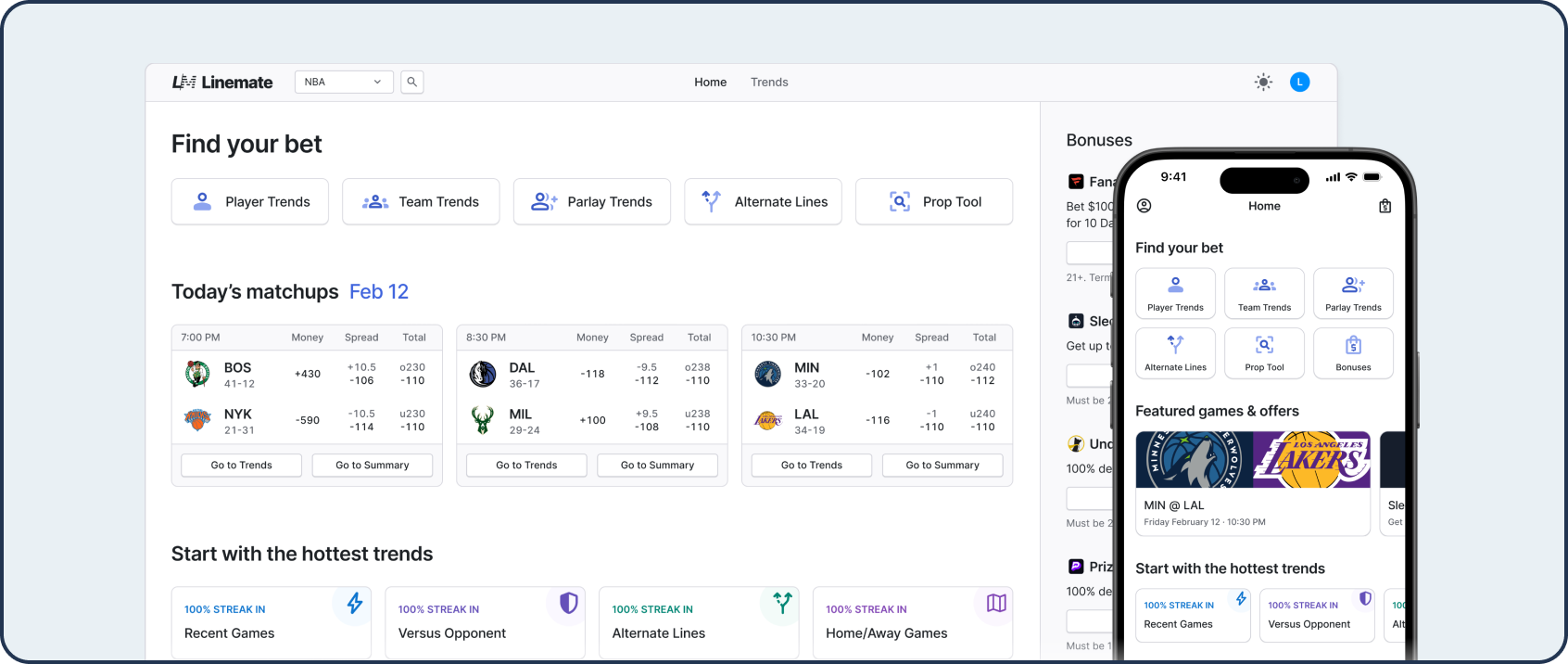Click the Linemate logo
Screen dimensions: 1568x664
click(x=222, y=83)
